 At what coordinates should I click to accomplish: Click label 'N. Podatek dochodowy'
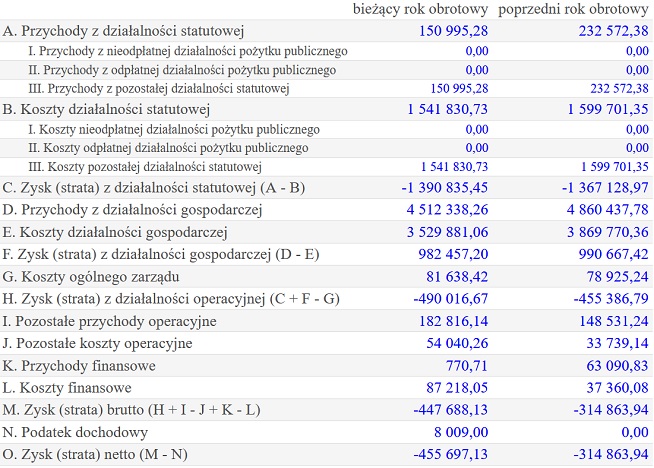click(75, 433)
